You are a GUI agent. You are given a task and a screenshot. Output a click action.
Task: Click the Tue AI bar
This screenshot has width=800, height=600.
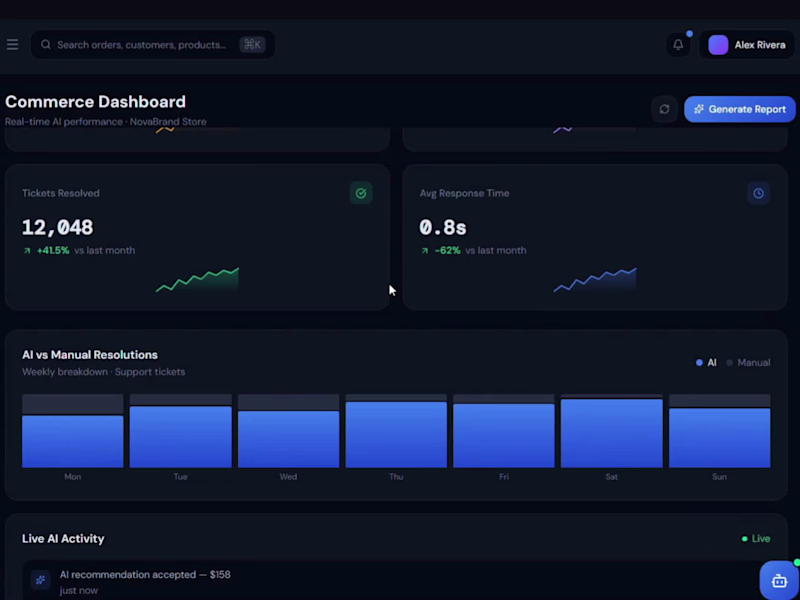coord(181,437)
